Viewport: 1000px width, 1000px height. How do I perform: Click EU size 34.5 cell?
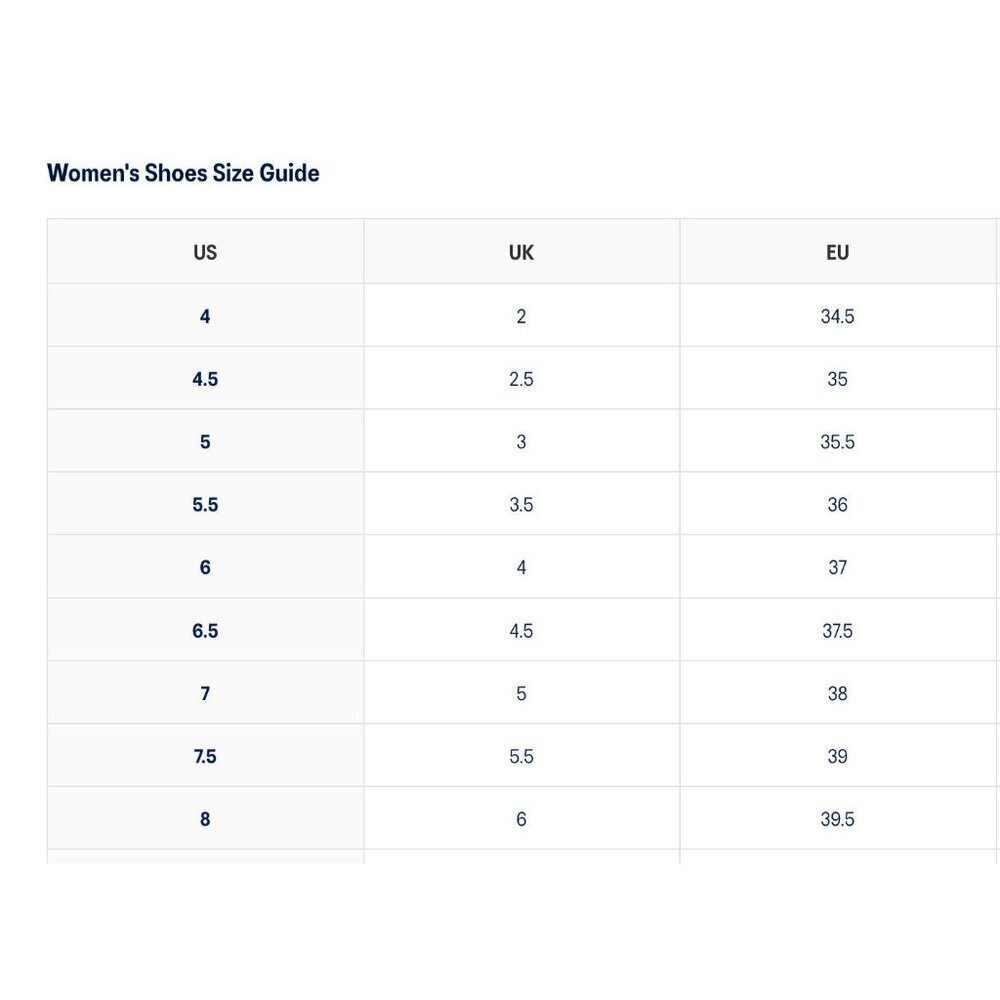837,316
